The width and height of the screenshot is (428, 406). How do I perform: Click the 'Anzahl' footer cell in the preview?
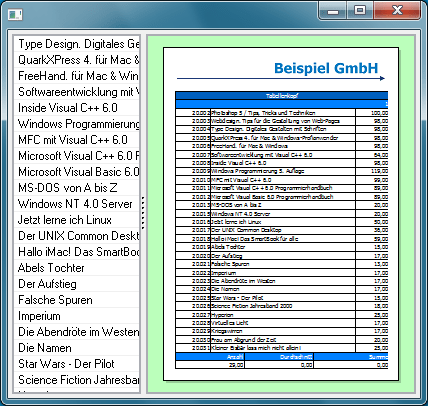click(210, 357)
